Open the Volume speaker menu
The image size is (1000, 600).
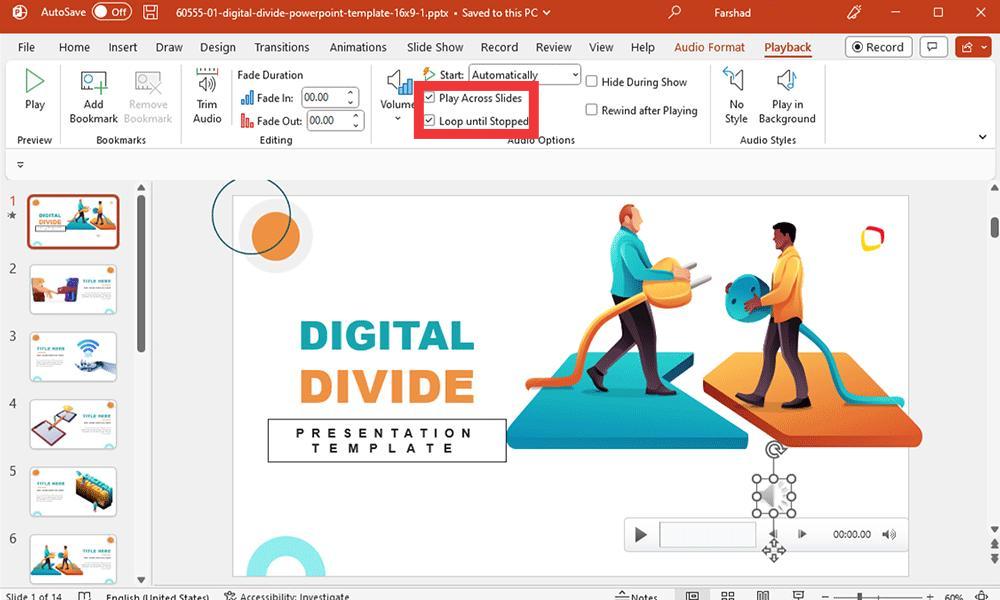point(397,96)
